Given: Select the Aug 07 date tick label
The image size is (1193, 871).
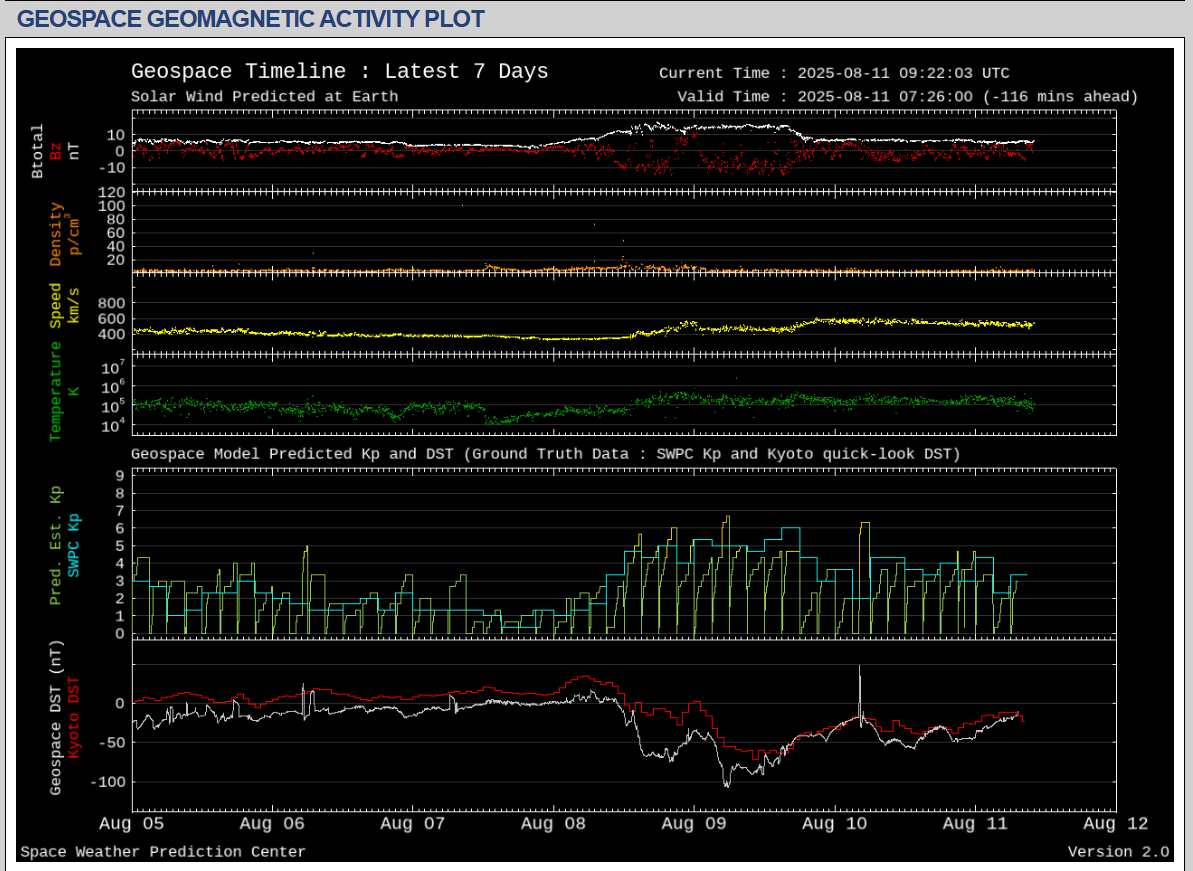Looking at the screenshot, I should (413, 824).
